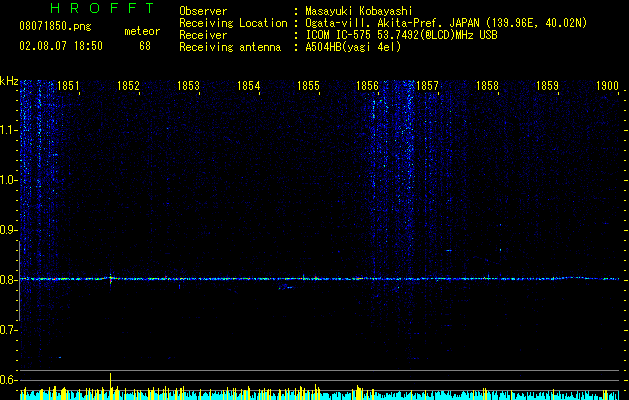Select the A504HB(yagi 4el) antenna text
Screen dimensions: 629x400
pyautogui.click(x=353, y=47)
